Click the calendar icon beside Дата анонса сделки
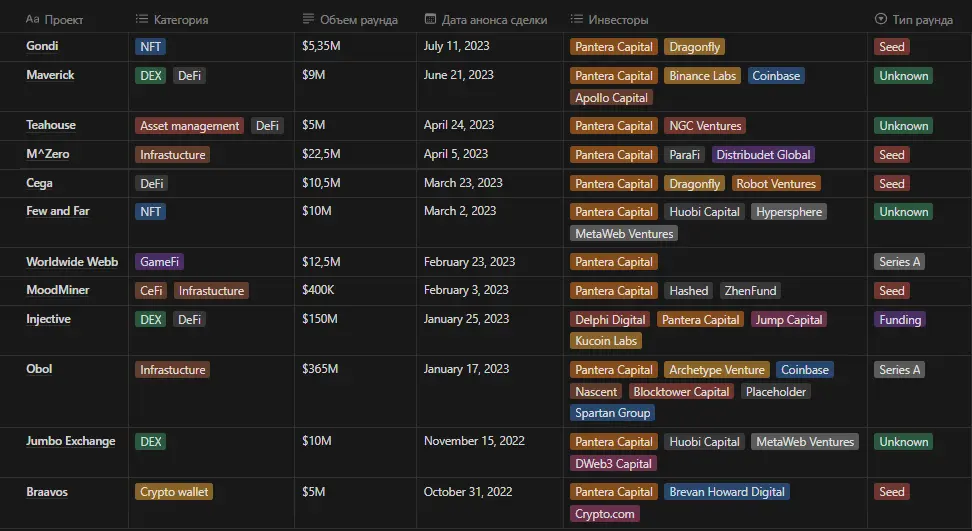The image size is (972, 531). coord(430,19)
